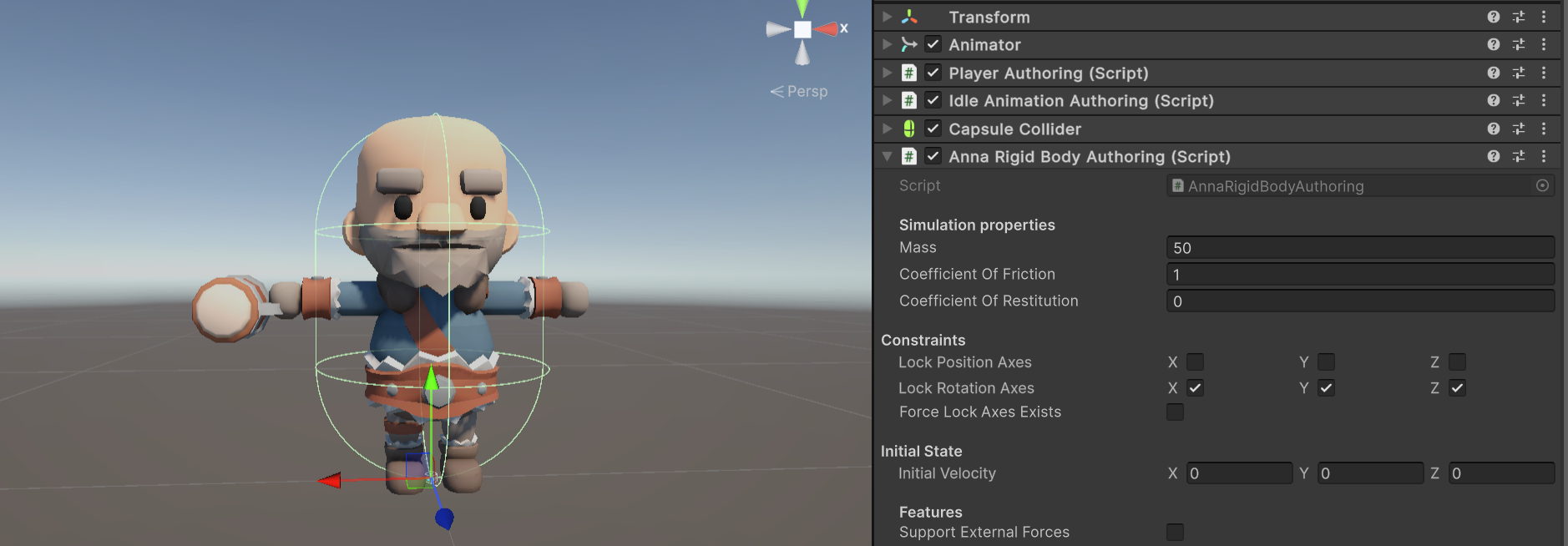Click the Transform component icon
This screenshot has width=1568, height=546.
909,17
